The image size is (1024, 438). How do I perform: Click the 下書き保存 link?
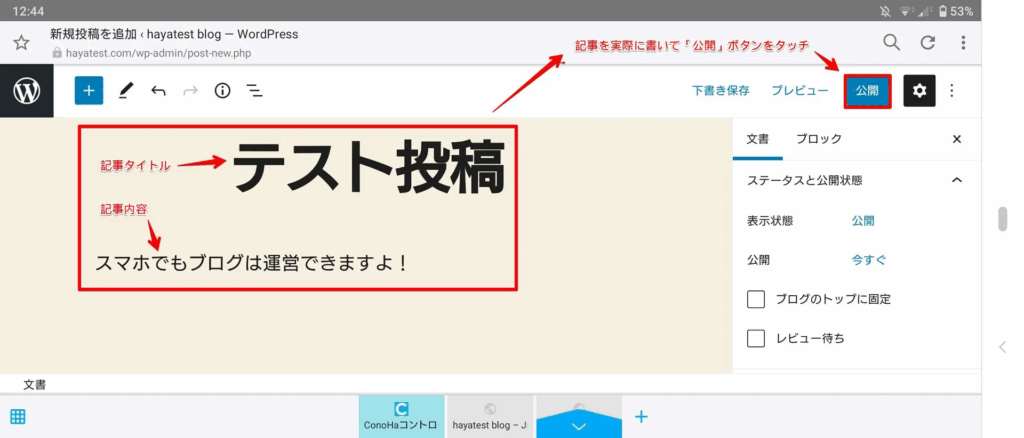coord(720,91)
